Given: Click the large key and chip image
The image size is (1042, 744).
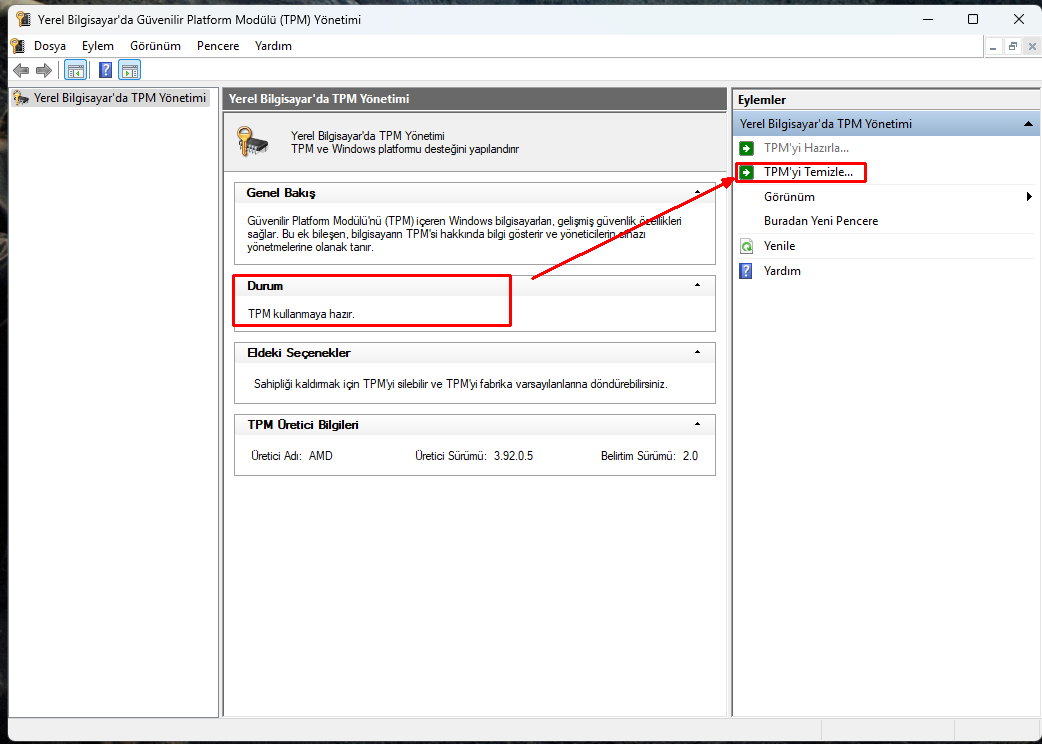Looking at the screenshot, I should 253,141.
